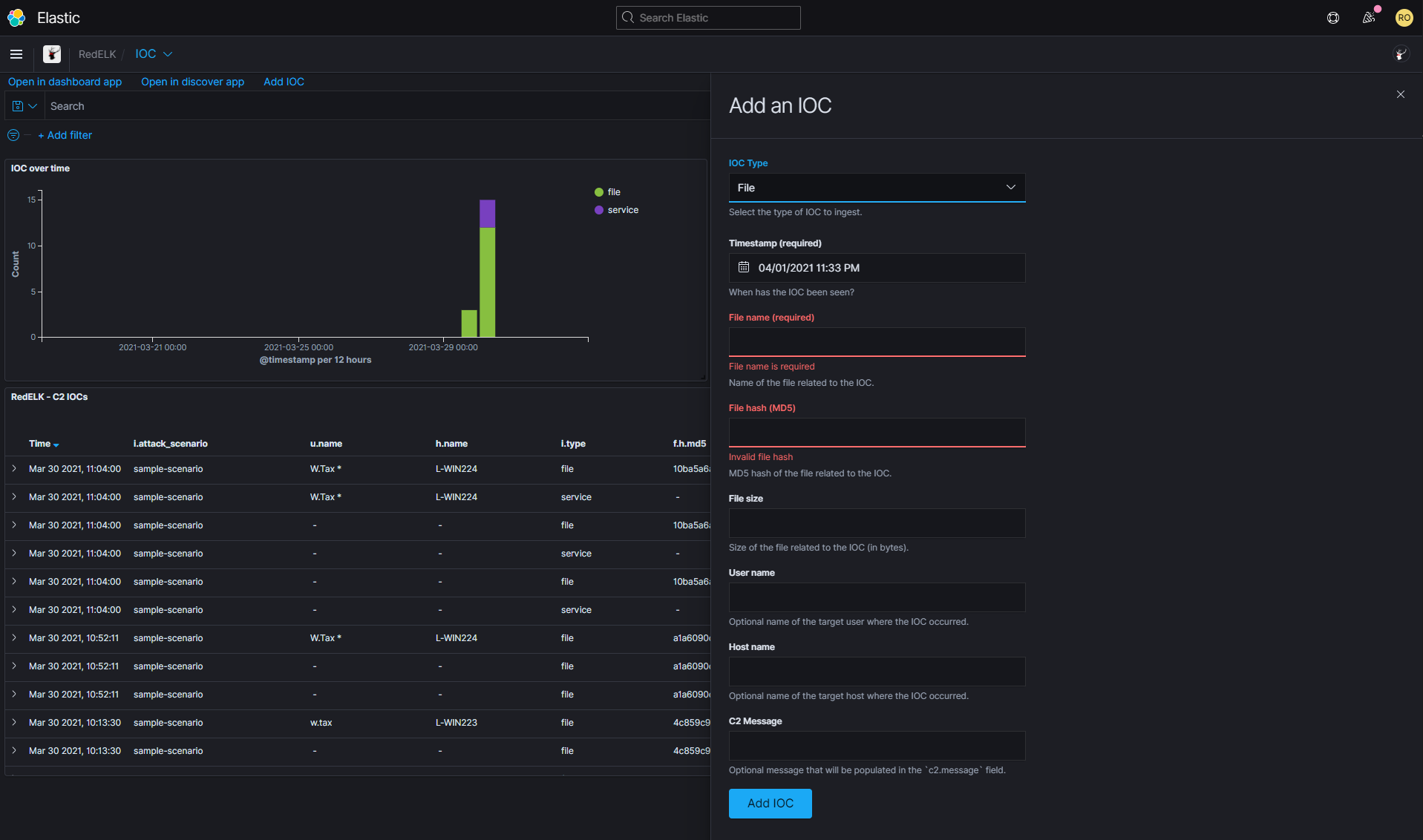Click the File size input
Image resolution: width=1423 pixels, height=840 pixels.
tap(877, 523)
